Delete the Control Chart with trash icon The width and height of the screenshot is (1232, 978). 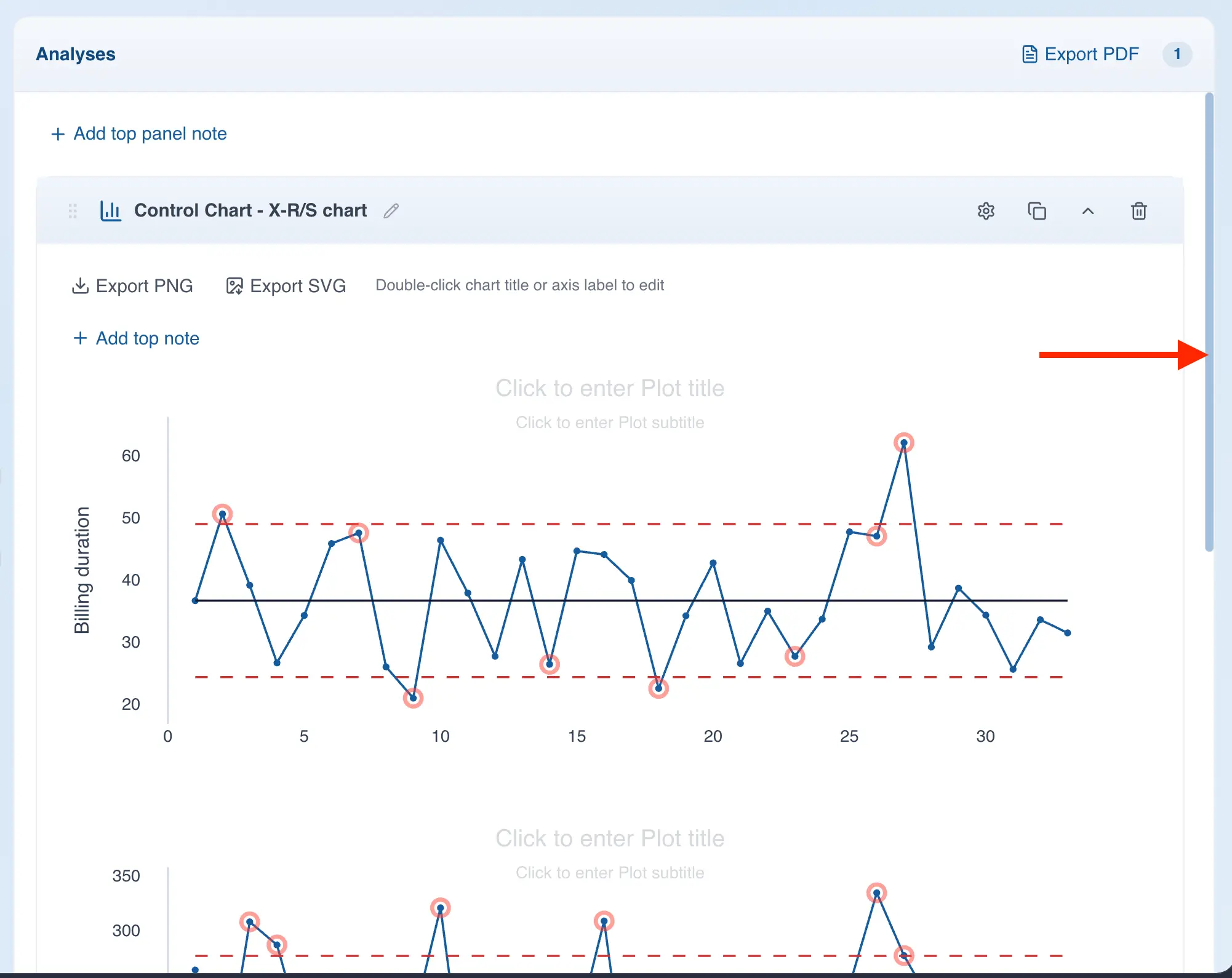coord(1138,211)
